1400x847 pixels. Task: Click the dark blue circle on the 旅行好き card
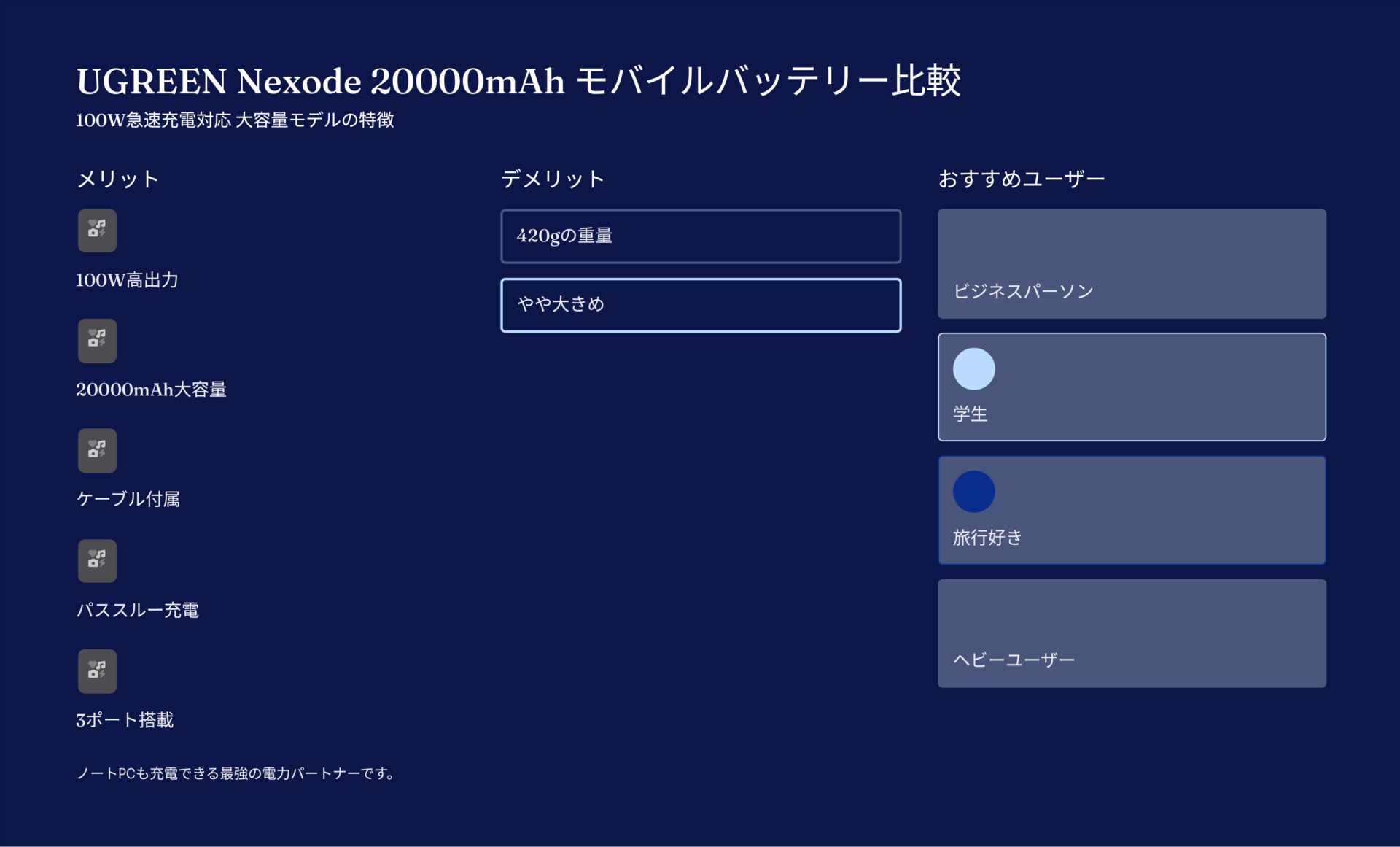pyautogui.click(x=973, y=491)
